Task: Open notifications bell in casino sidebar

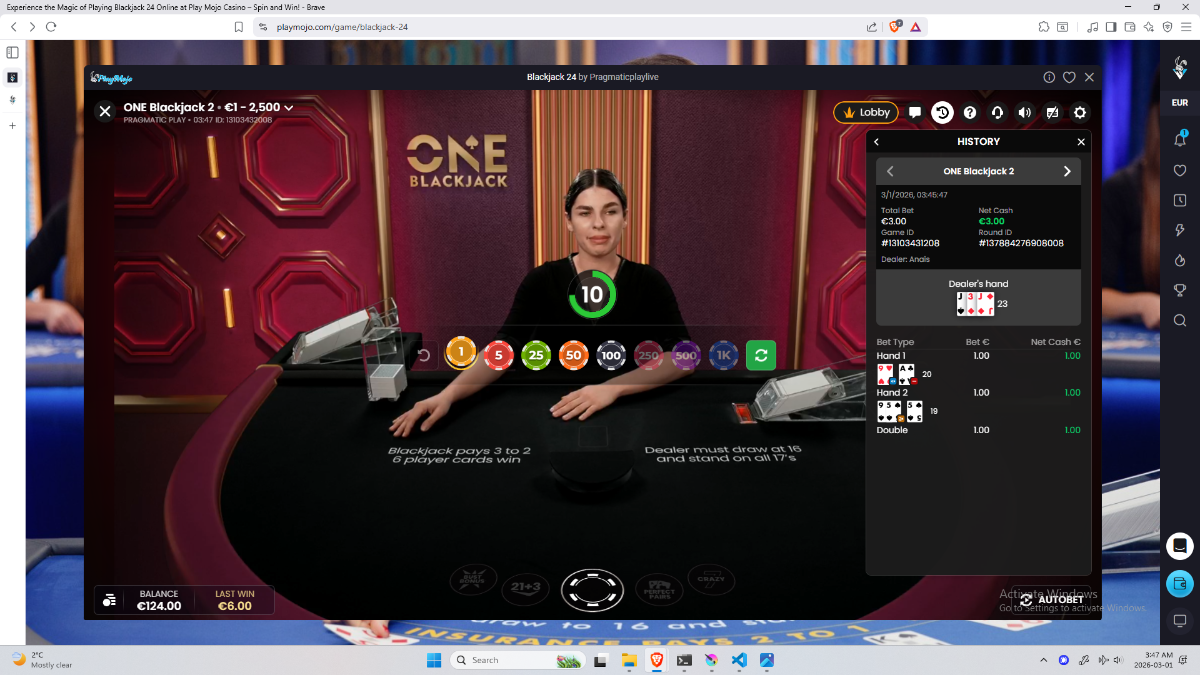Action: point(1180,139)
